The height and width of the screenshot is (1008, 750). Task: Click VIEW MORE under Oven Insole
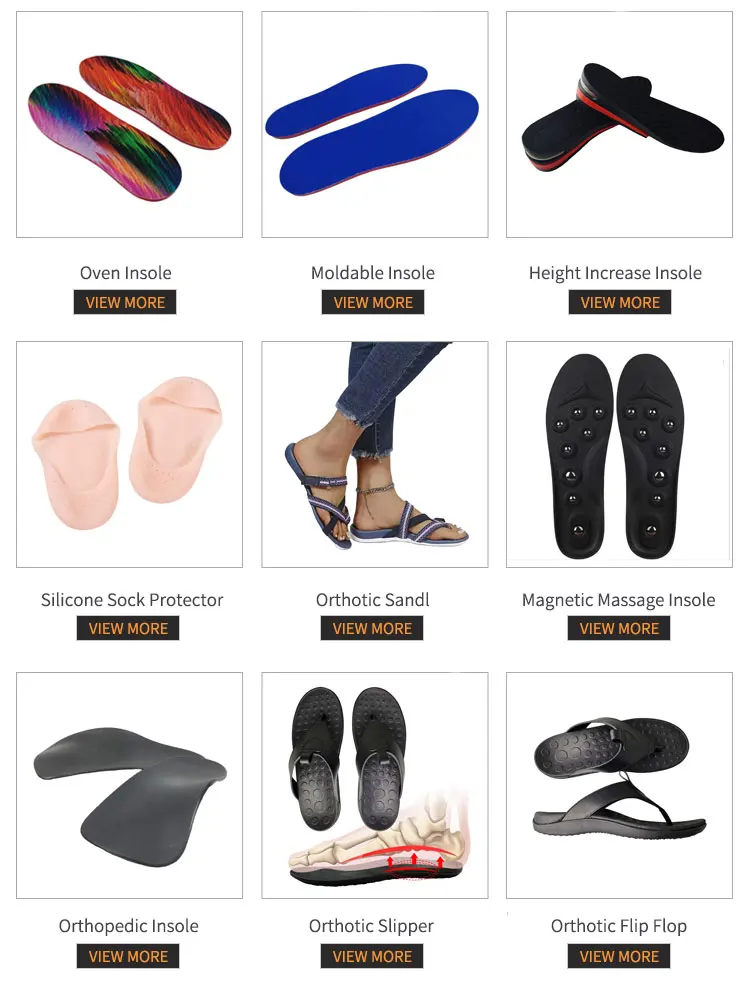[x=125, y=302]
